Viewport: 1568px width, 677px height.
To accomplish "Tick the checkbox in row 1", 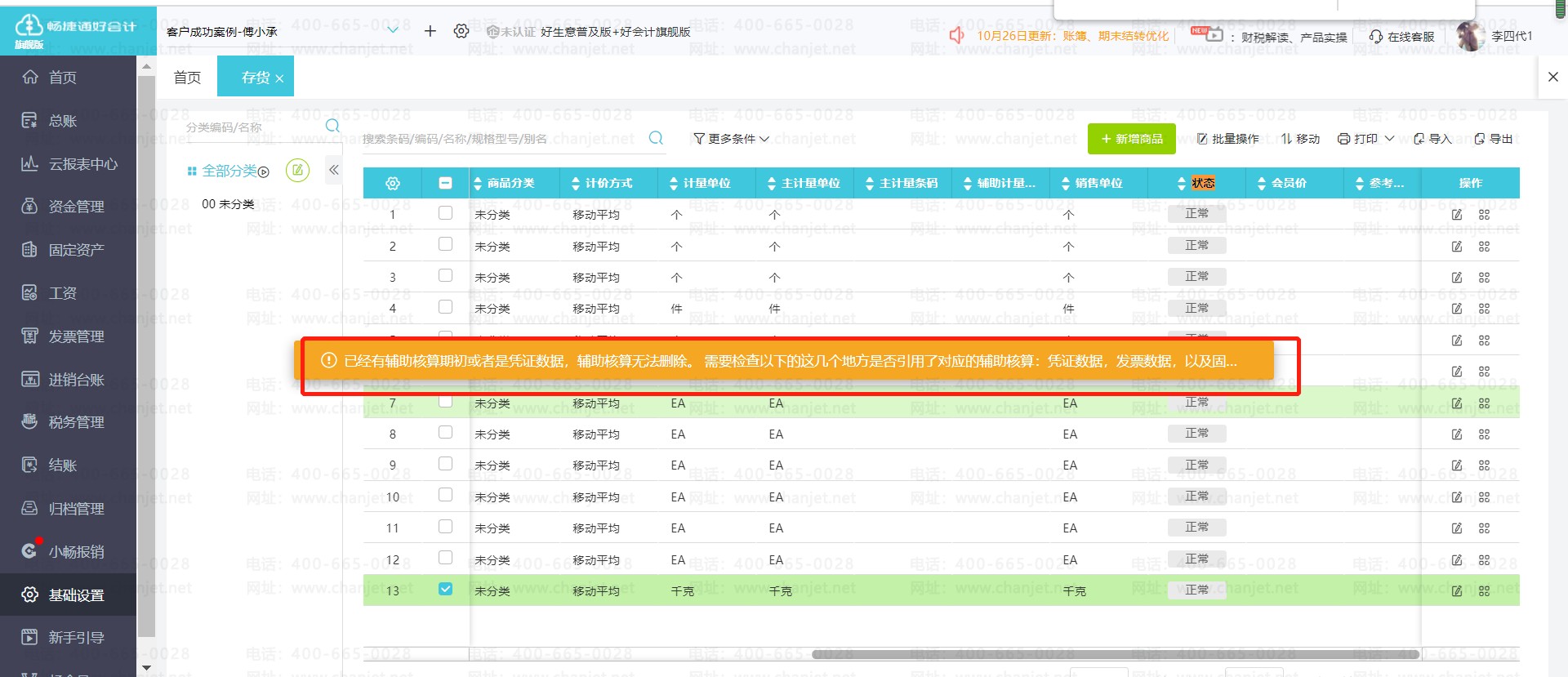I will 445,213.
